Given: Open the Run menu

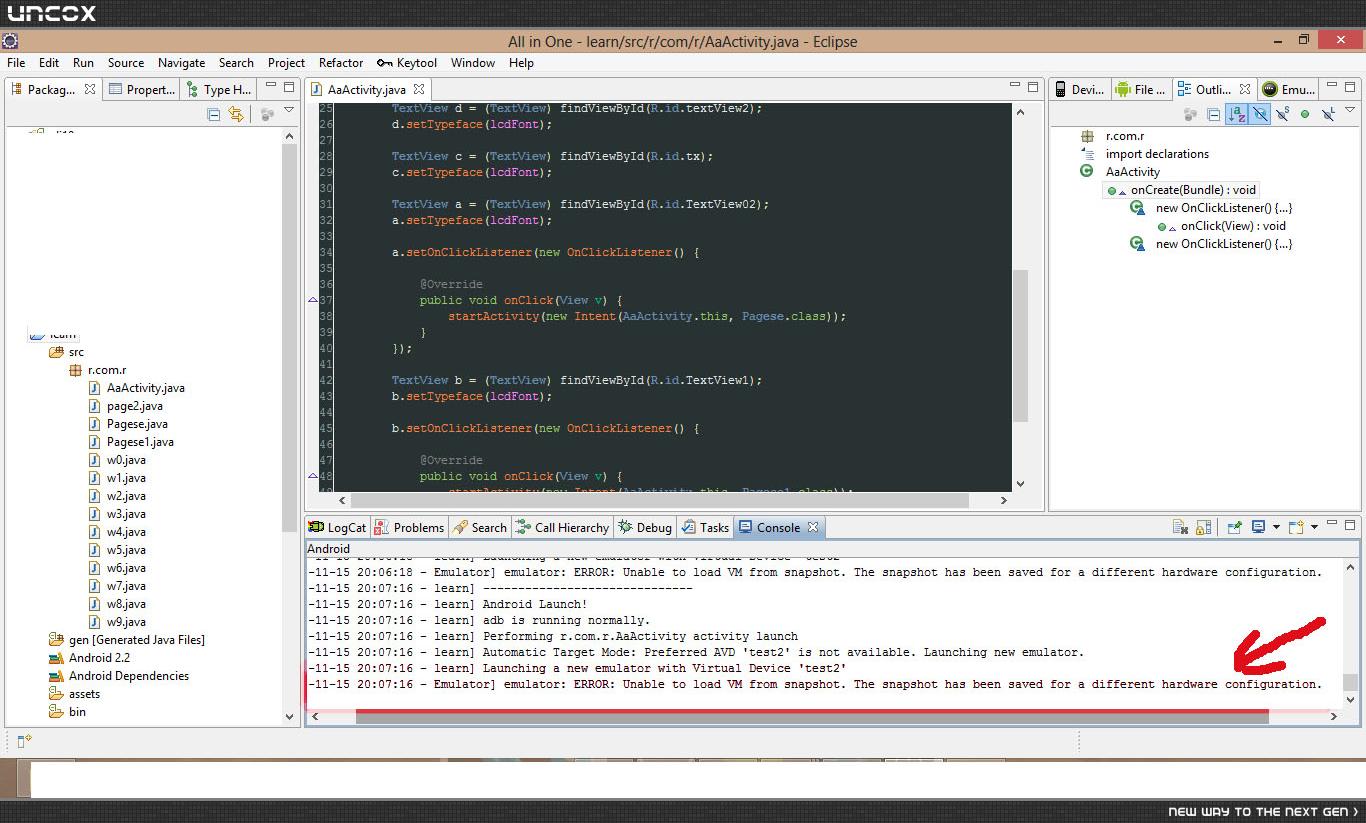Looking at the screenshot, I should coord(83,62).
